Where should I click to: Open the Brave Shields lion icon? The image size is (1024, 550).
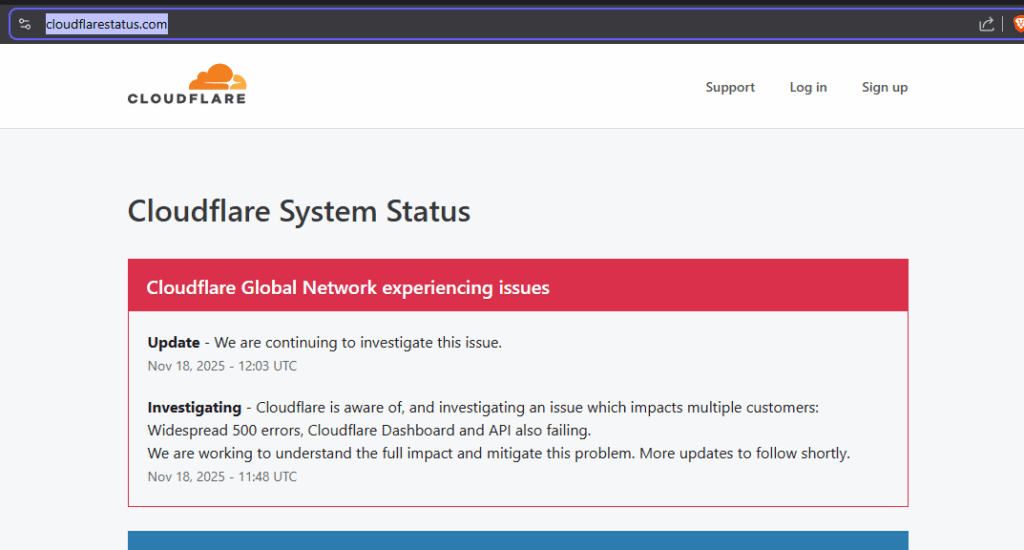tap(1018, 24)
